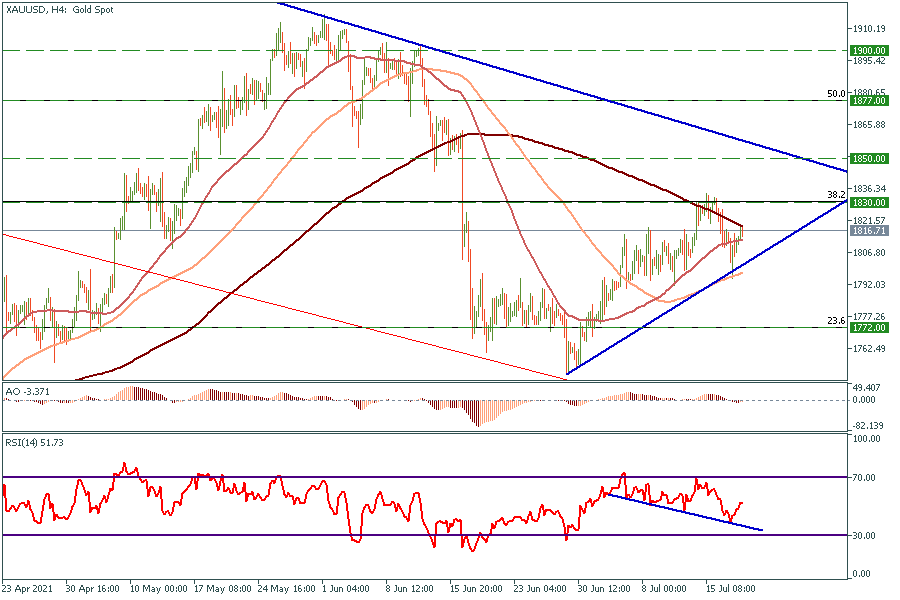Select the 1877.00 price level label
This screenshot has width=900, height=600.
(866, 101)
